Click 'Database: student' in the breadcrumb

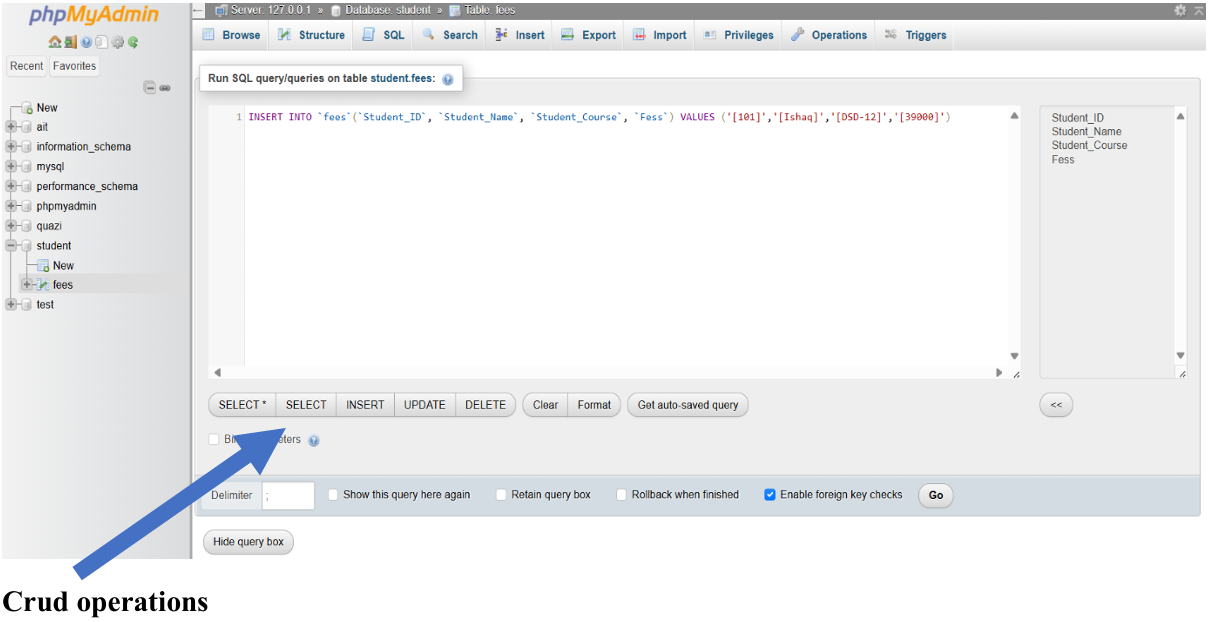388,10
